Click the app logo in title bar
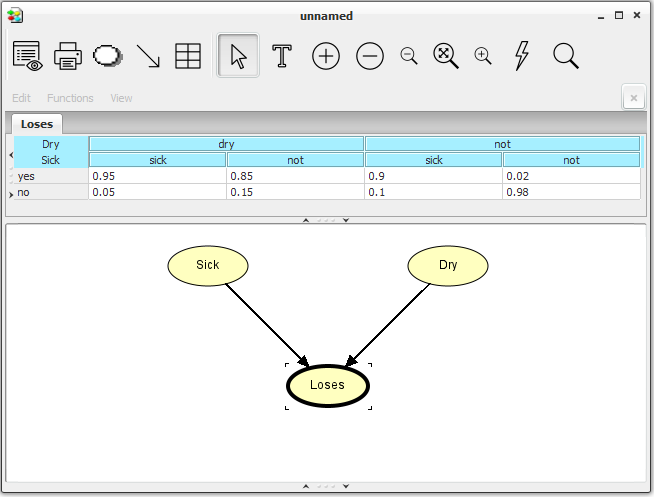The image size is (654, 497). pyautogui.click(x=15, y=16)
